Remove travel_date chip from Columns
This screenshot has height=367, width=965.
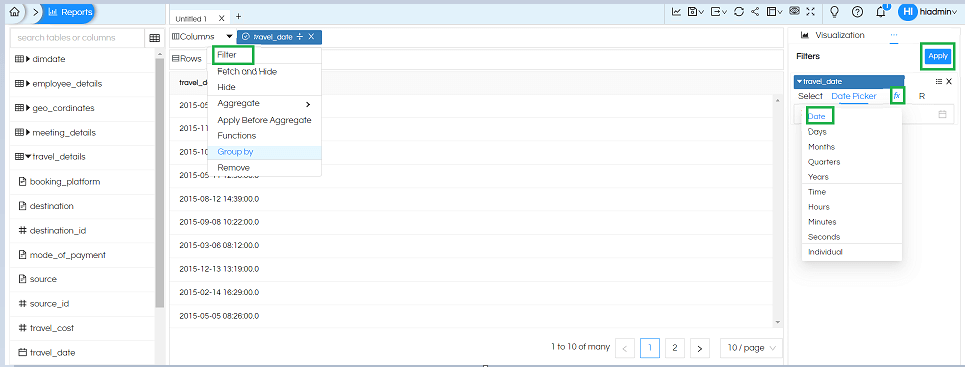[x=311, y=37]
